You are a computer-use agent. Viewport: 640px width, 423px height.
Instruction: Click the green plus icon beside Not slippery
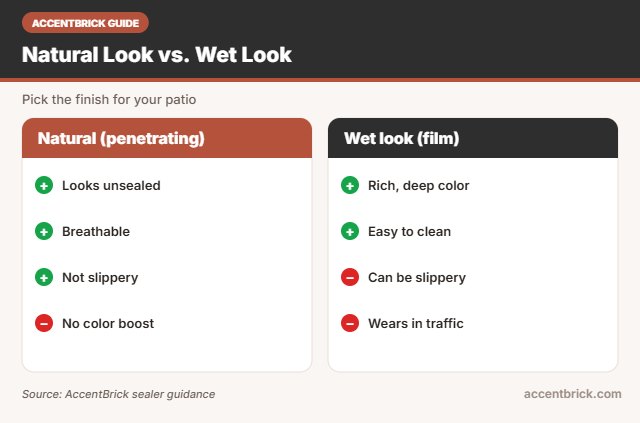44,277
